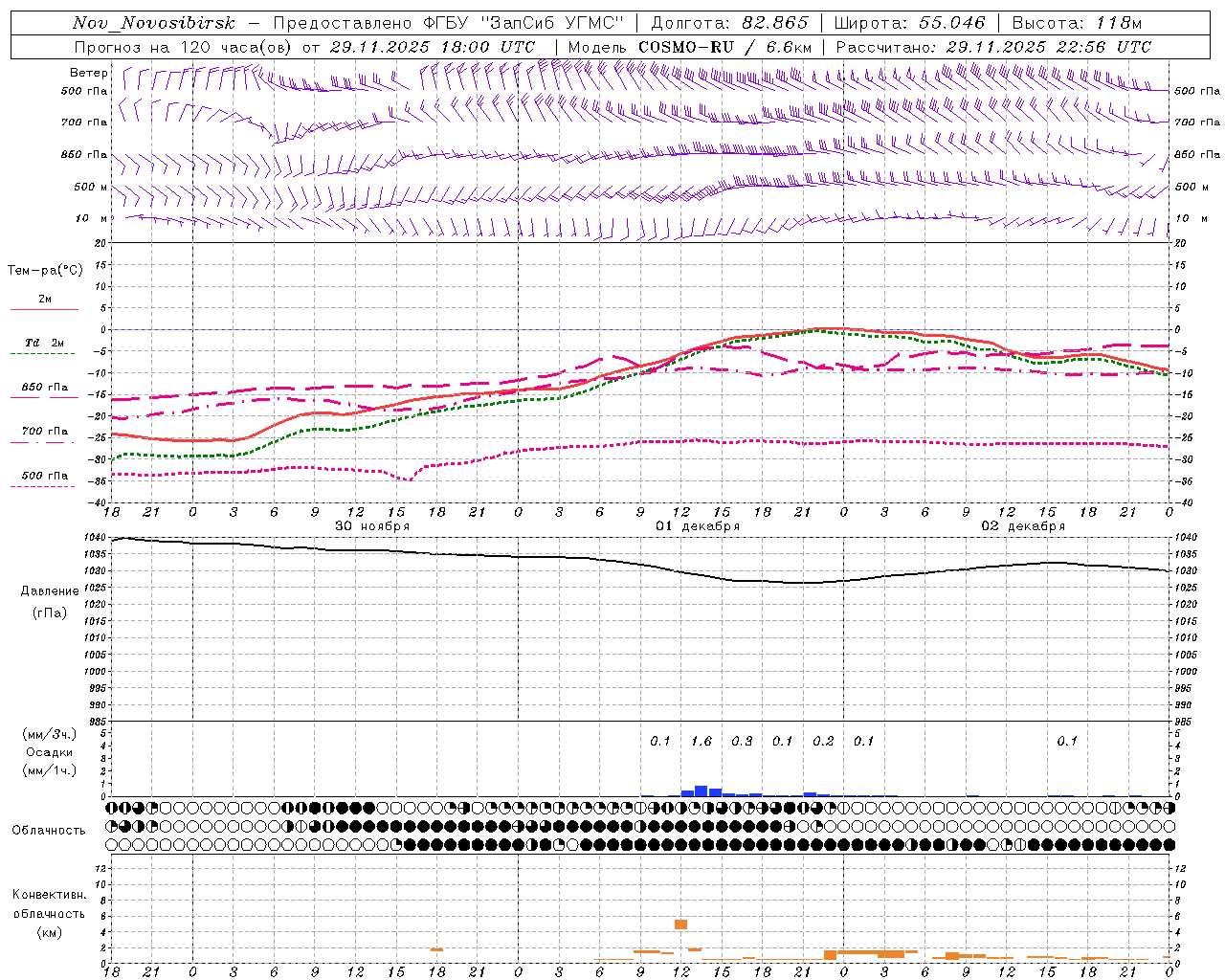Click the Nov_Novosibirsk station title
This screenshot has height=980, width=1225.
tap(154, 23)
